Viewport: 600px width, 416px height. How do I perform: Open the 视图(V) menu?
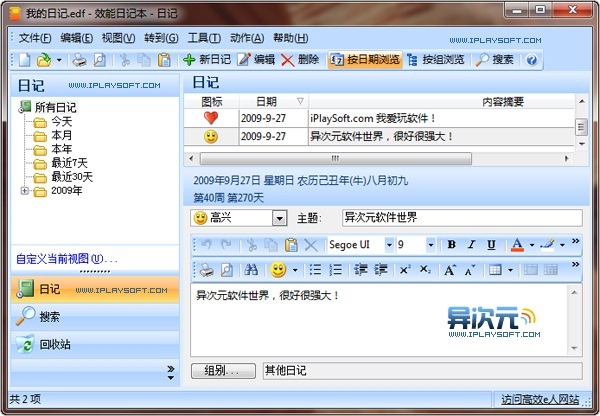click(x=118, y=38)
